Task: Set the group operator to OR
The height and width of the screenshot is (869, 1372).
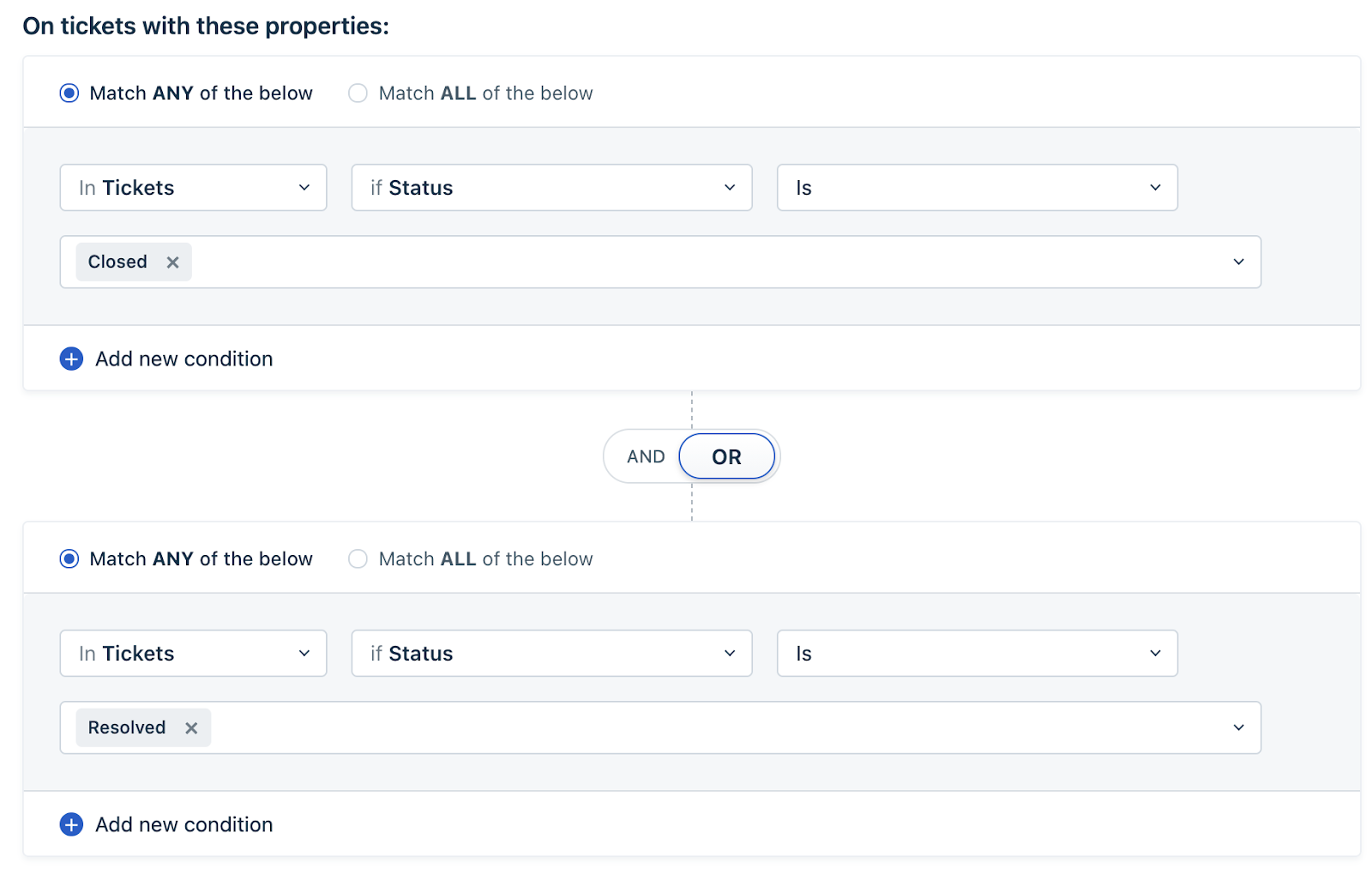Action: pos(726,456)
